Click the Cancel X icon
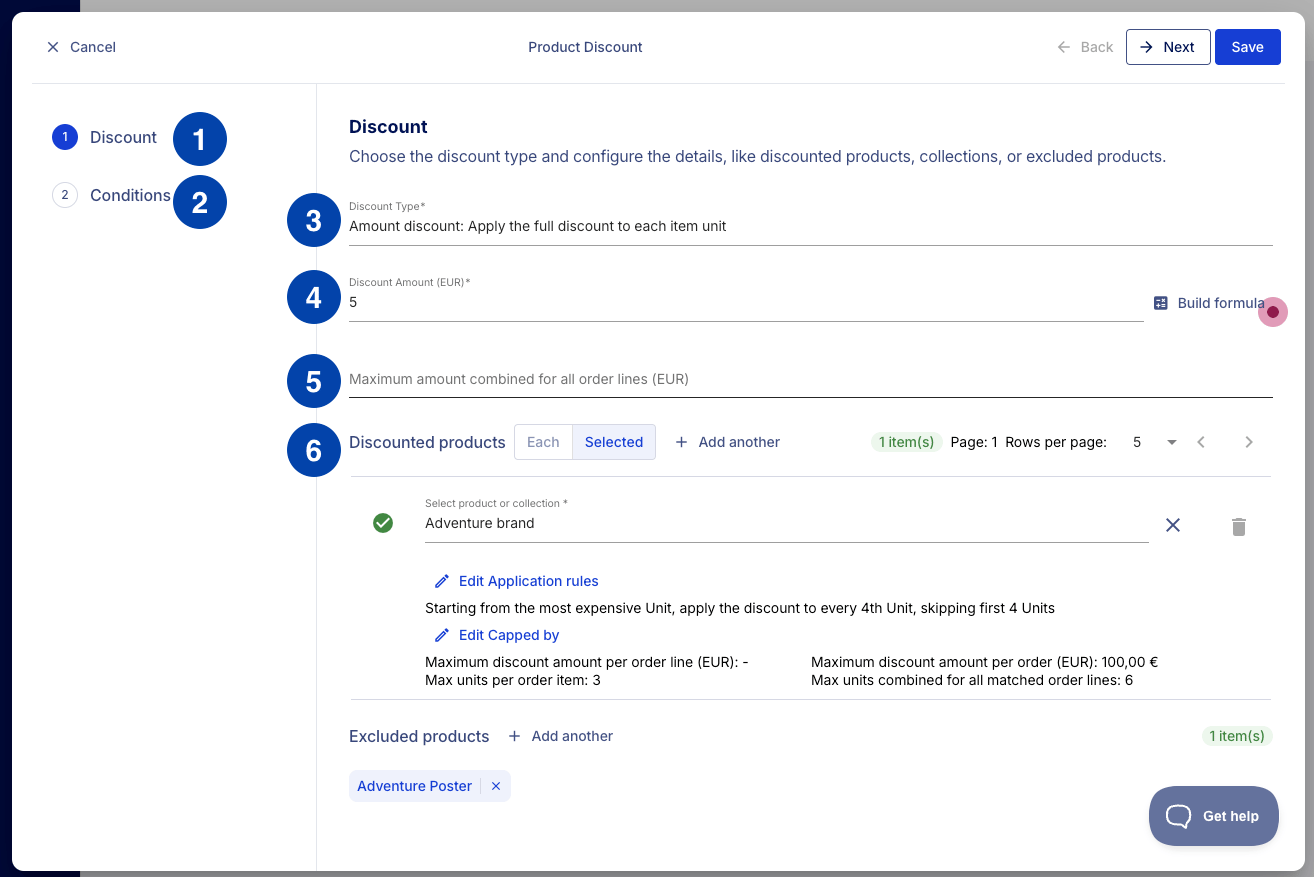The width and height of the screenshot is (1314, 877). (53, 47)
